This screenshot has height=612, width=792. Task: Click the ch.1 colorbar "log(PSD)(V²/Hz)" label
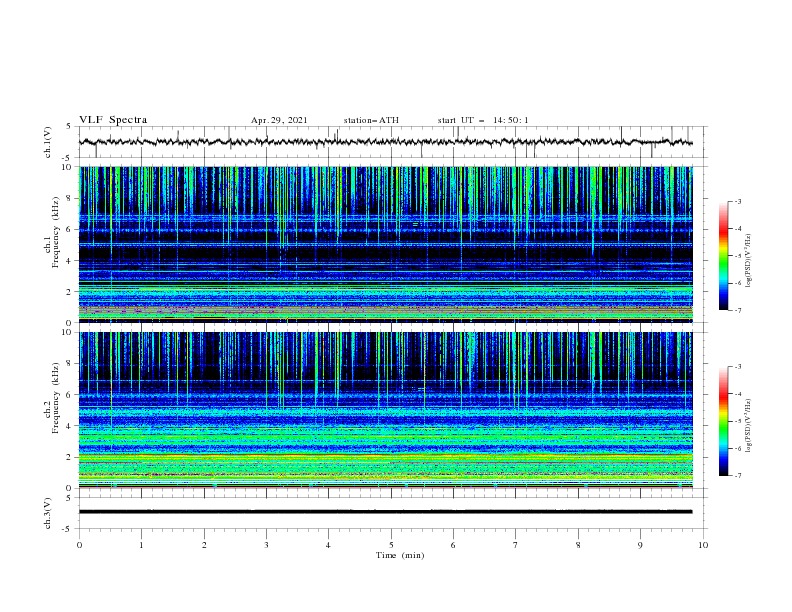pos(749,261)
